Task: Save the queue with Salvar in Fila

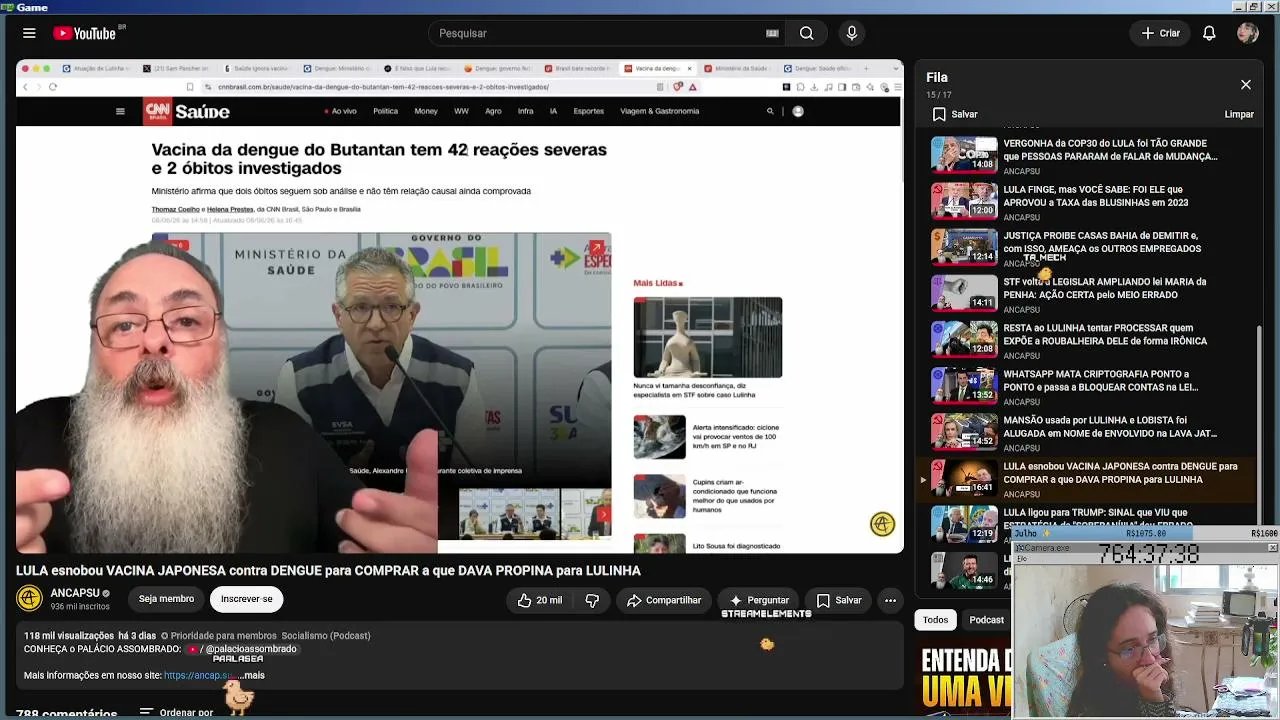Action: point(955,114)
